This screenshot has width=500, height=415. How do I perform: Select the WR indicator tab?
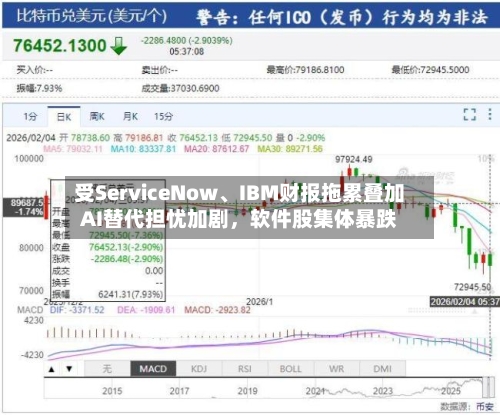tap(337, 369)
